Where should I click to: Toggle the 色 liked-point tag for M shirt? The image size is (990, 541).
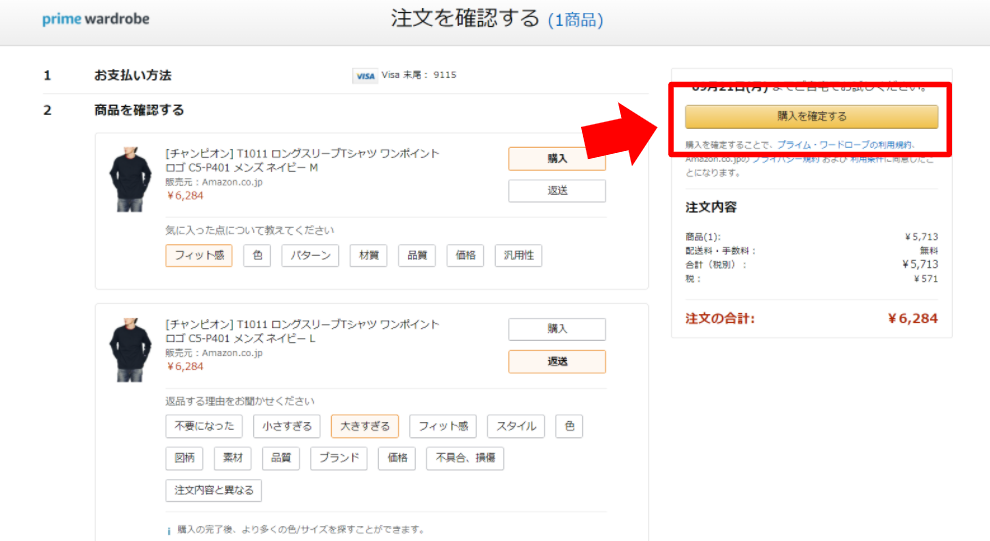pos(257,256)
